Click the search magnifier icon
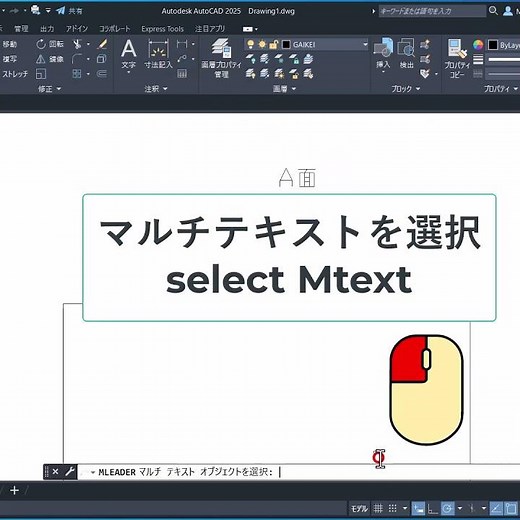Viewport: 520px width, 520px height. [493, 11]
